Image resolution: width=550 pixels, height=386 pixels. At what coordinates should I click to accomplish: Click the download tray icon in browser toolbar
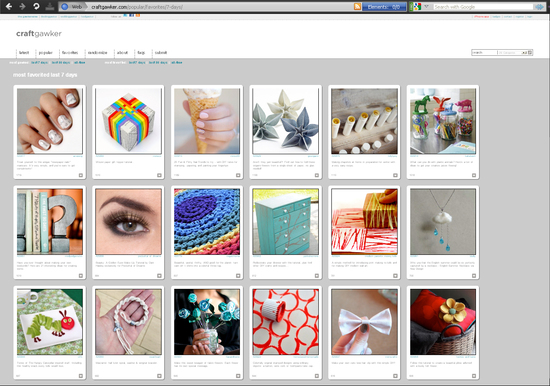[50, 6]
